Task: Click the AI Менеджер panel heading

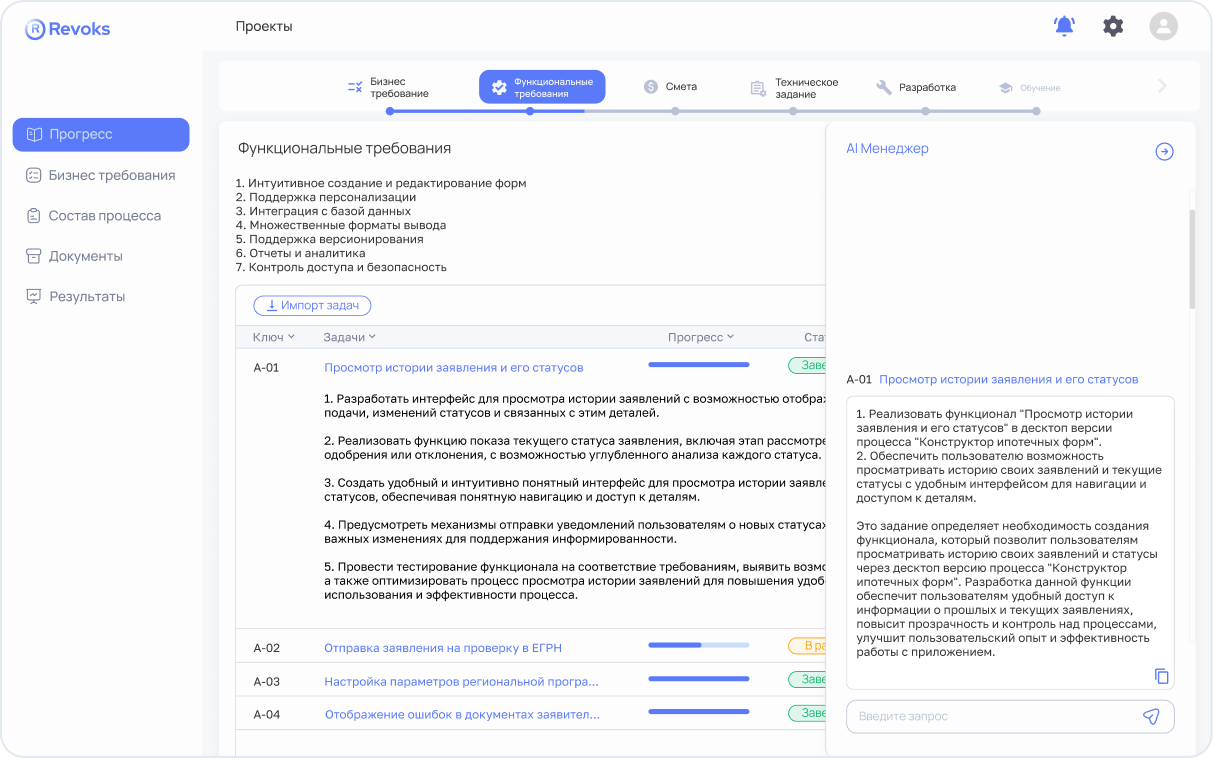Action: pyautogui.click(x=887, y=148)
